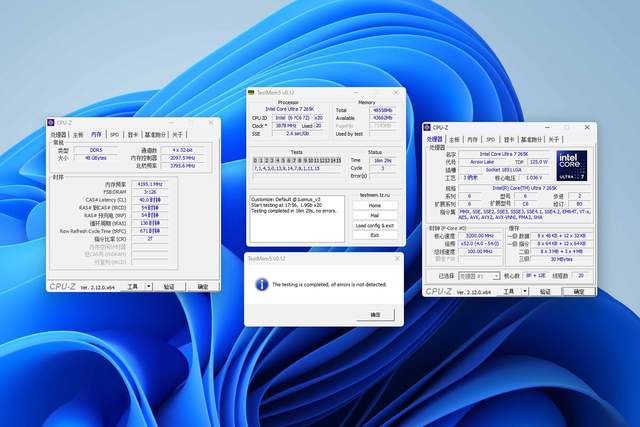Click 验证 button in right CPU-Z window

pyautogui.click(x=545, y=291)
